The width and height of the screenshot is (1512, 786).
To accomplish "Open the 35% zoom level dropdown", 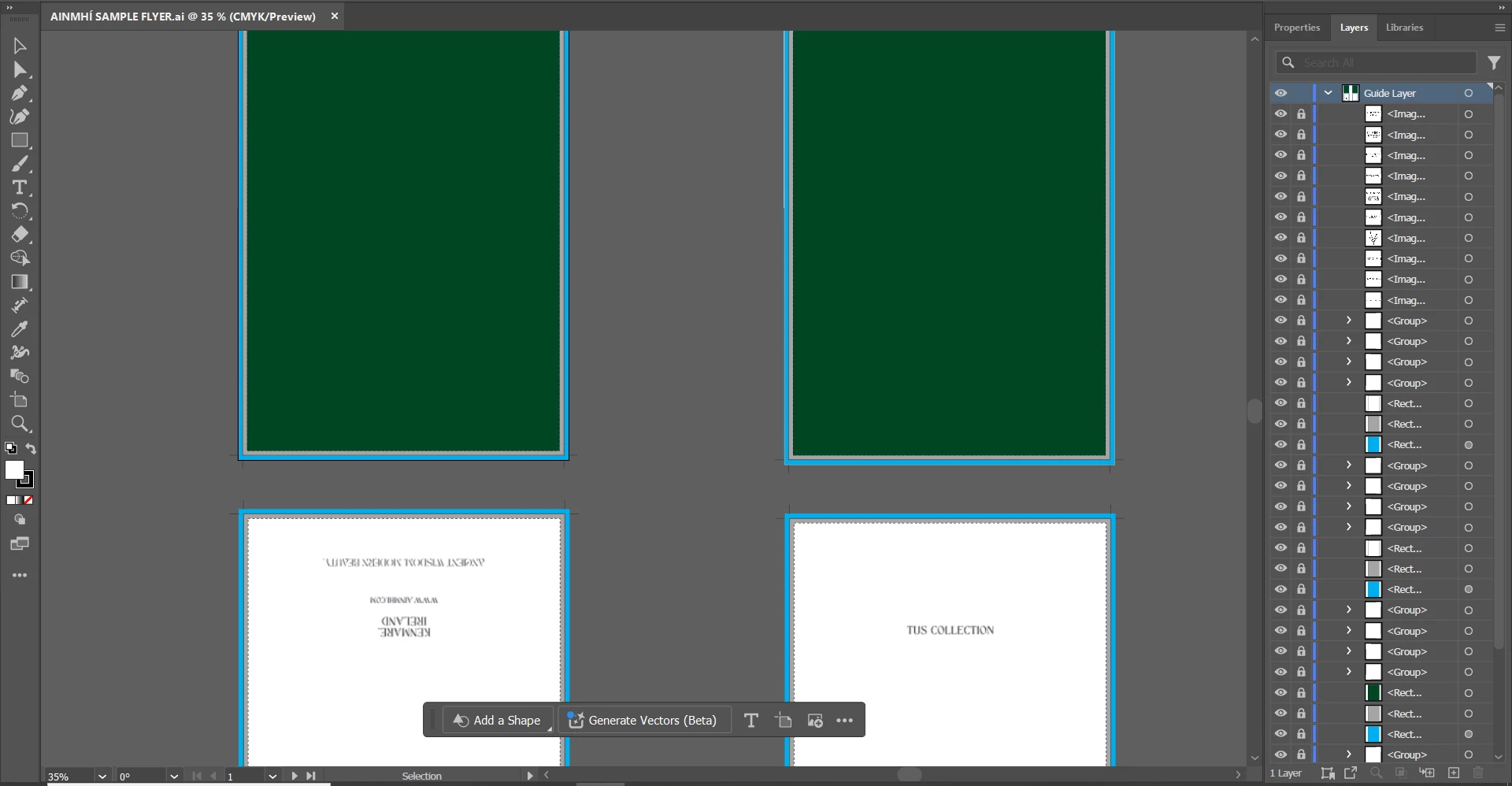I will click(x=102, y=777).
